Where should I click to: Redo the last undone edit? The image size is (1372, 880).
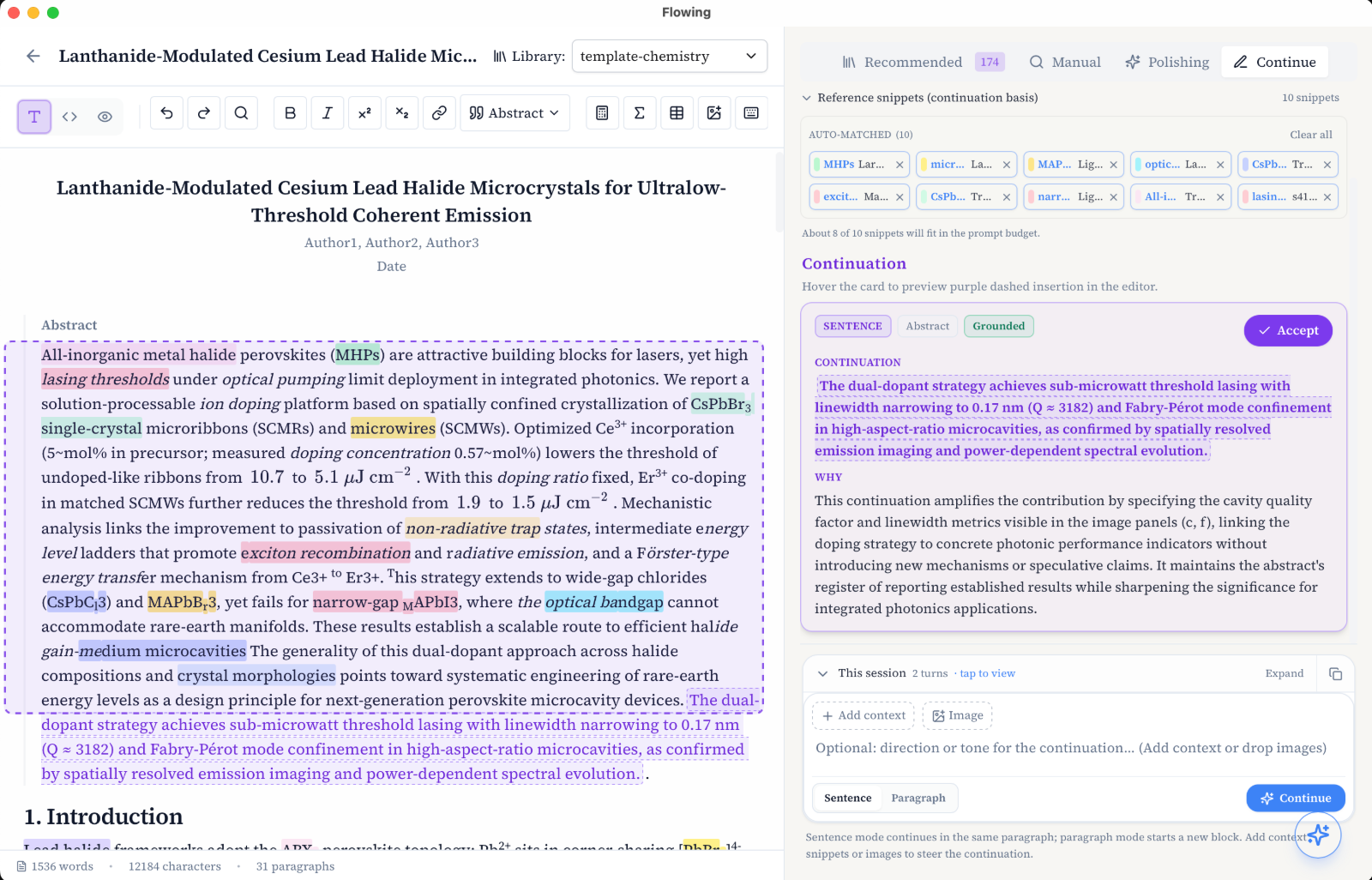pos(204,113)
